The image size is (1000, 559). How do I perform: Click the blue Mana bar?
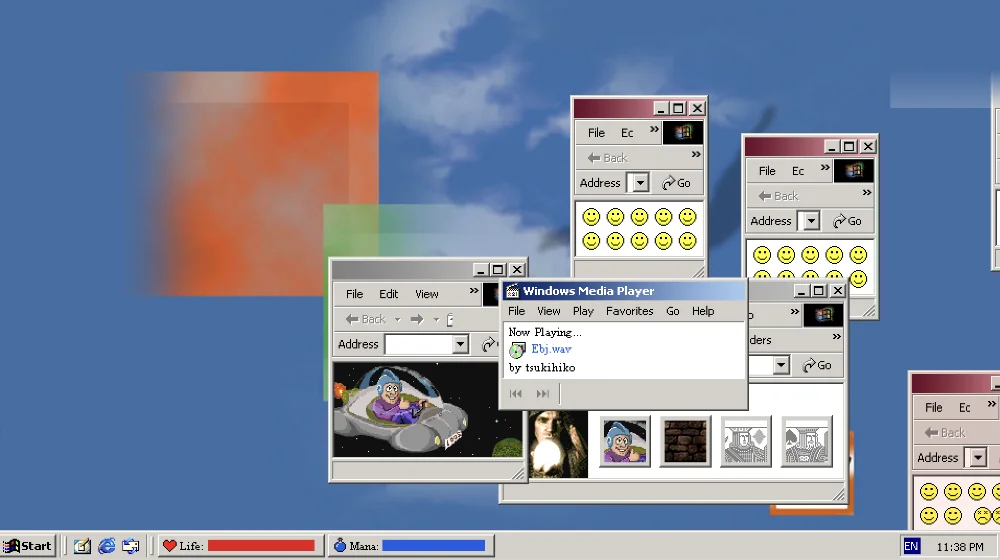433,546
